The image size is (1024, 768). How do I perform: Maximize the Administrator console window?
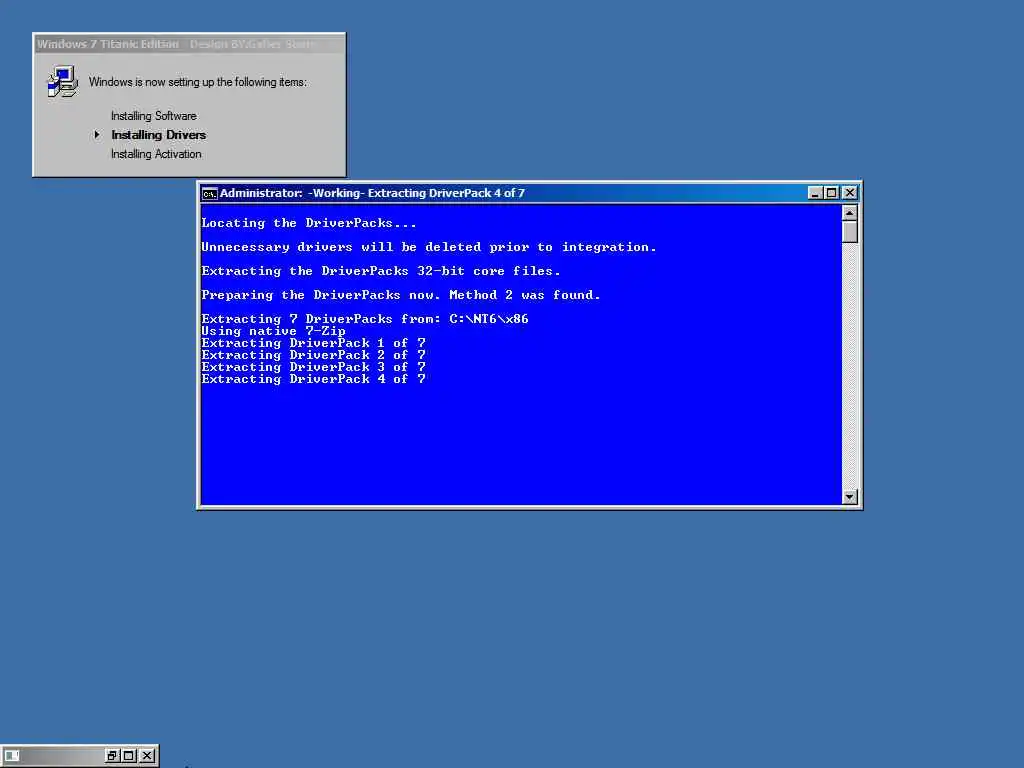tap(831, 193)
